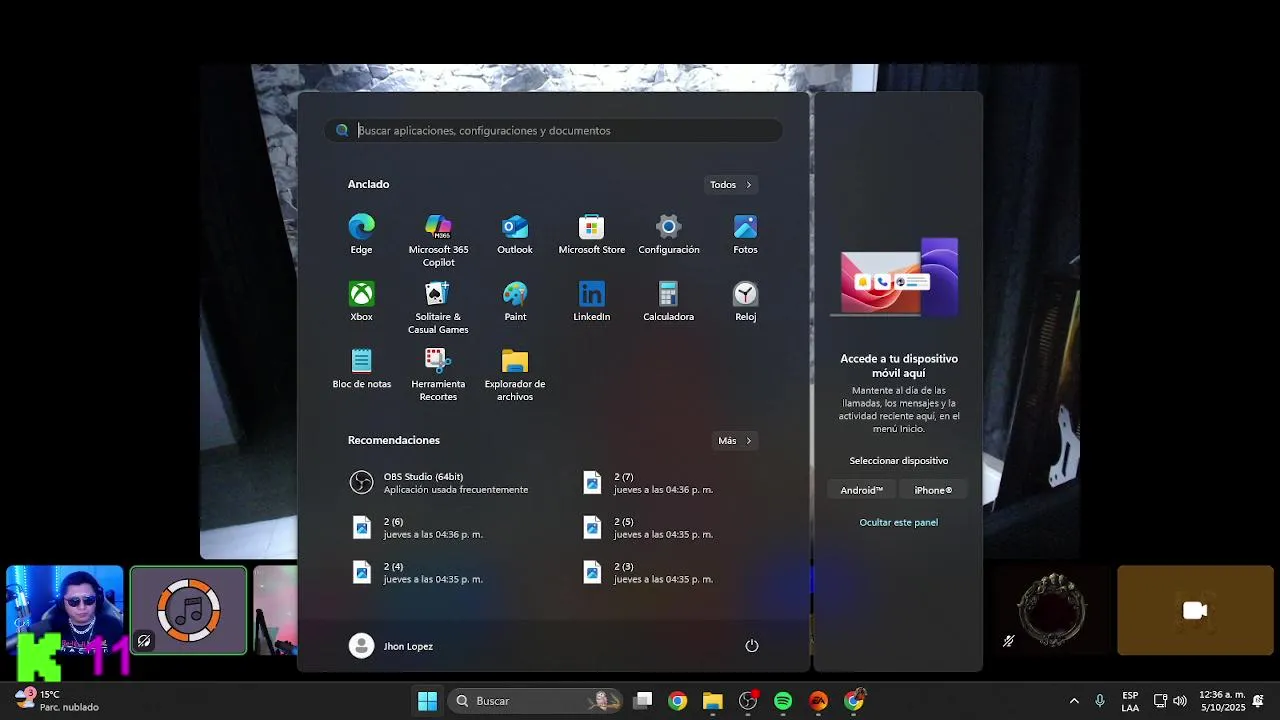Open Chrome with profile badge on taskbar
This screenshot has height=720, width=1280.
click(854, 701)
